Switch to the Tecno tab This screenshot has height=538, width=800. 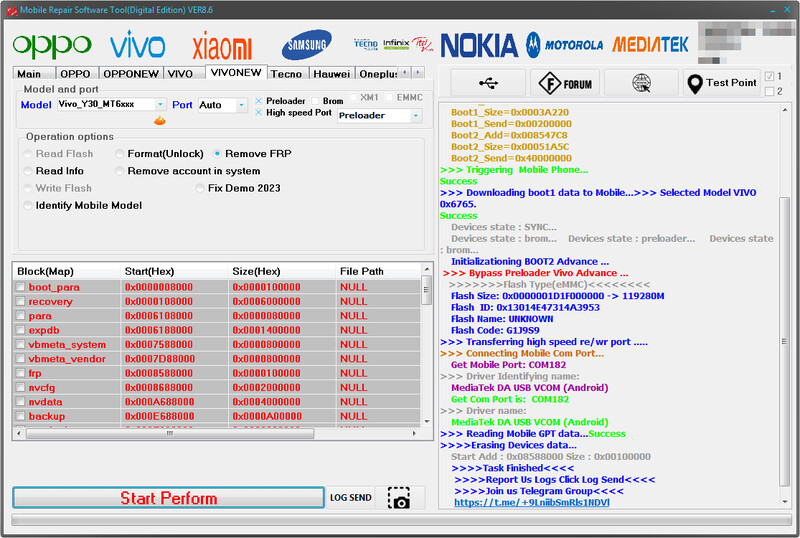286,74
